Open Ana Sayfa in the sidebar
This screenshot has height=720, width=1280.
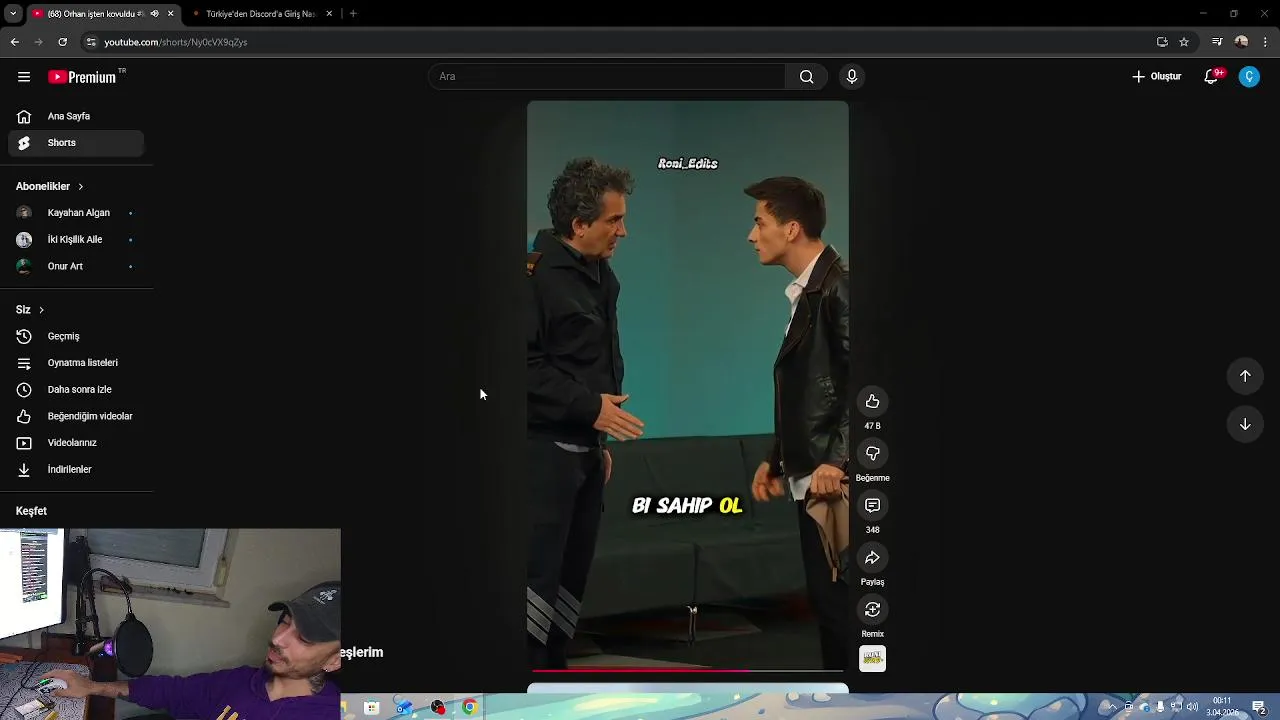pyautogui.click(x=76, y=116)
